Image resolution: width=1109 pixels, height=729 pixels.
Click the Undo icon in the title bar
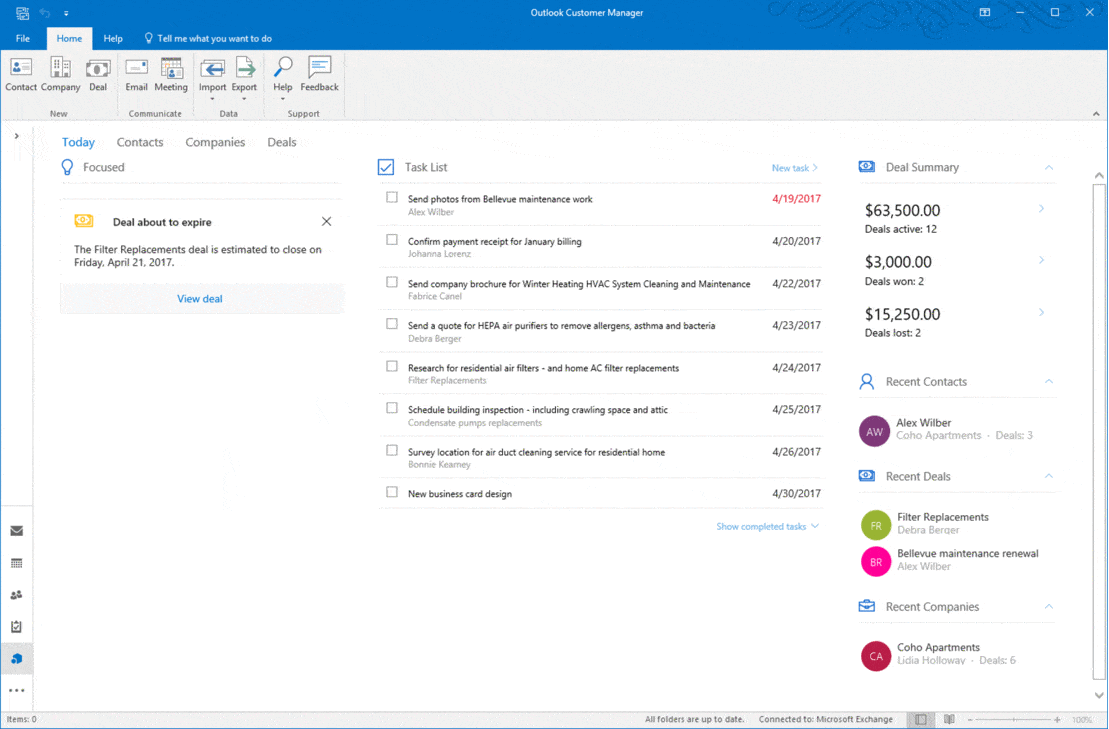click(x=45, y=13)
